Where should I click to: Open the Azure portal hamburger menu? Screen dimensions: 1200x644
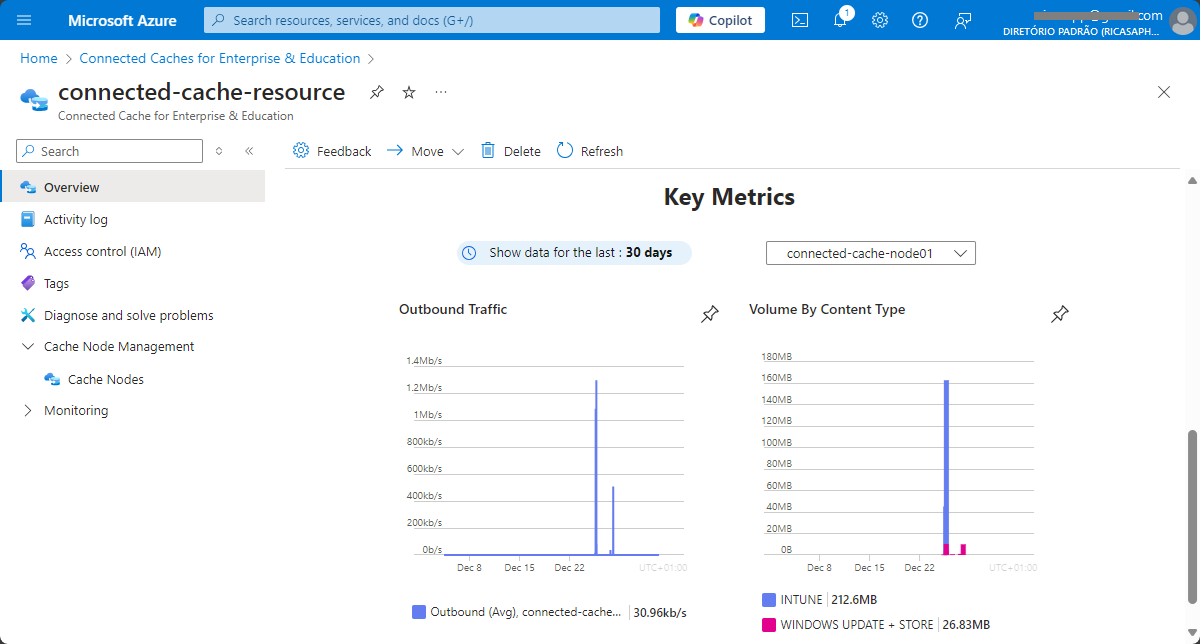(24, 20)
